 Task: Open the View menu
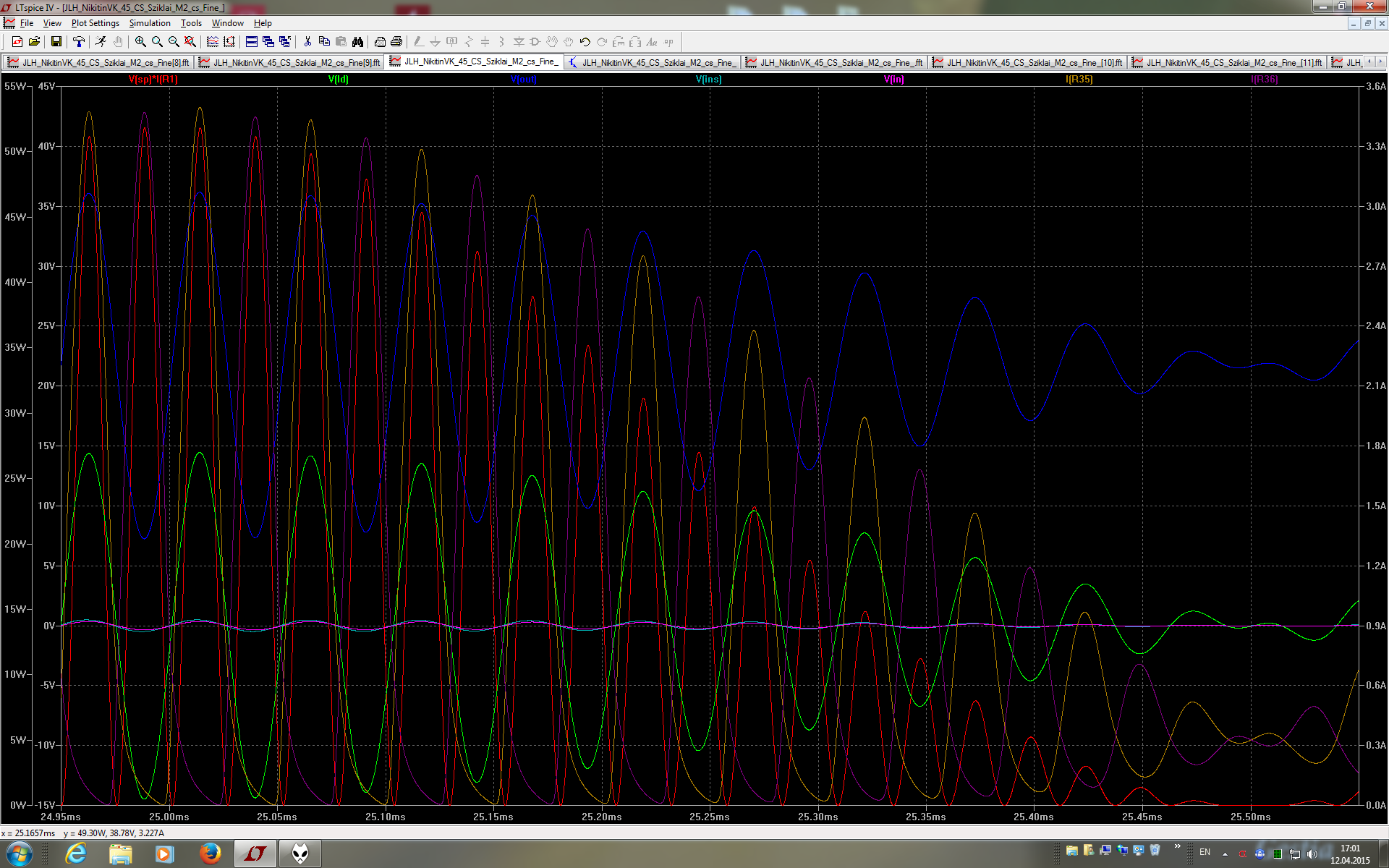(x=52, y=23)
